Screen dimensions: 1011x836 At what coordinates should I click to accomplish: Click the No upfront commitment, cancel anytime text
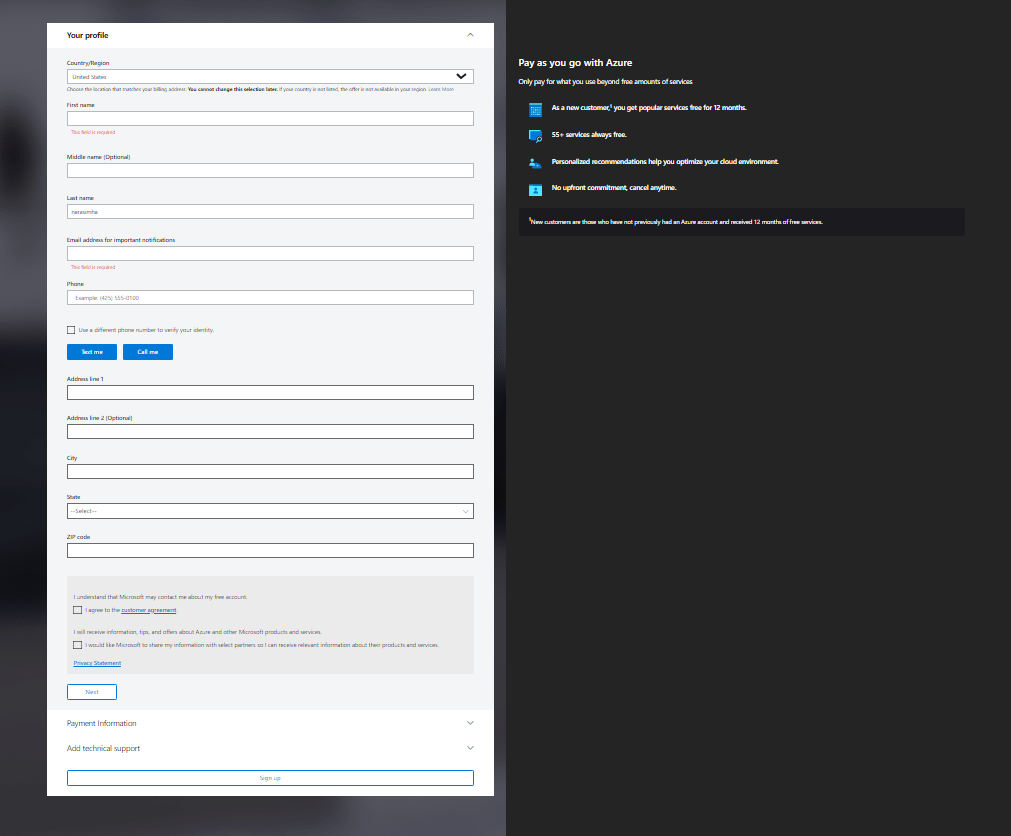pyautogui.click(x=614, y=188)
